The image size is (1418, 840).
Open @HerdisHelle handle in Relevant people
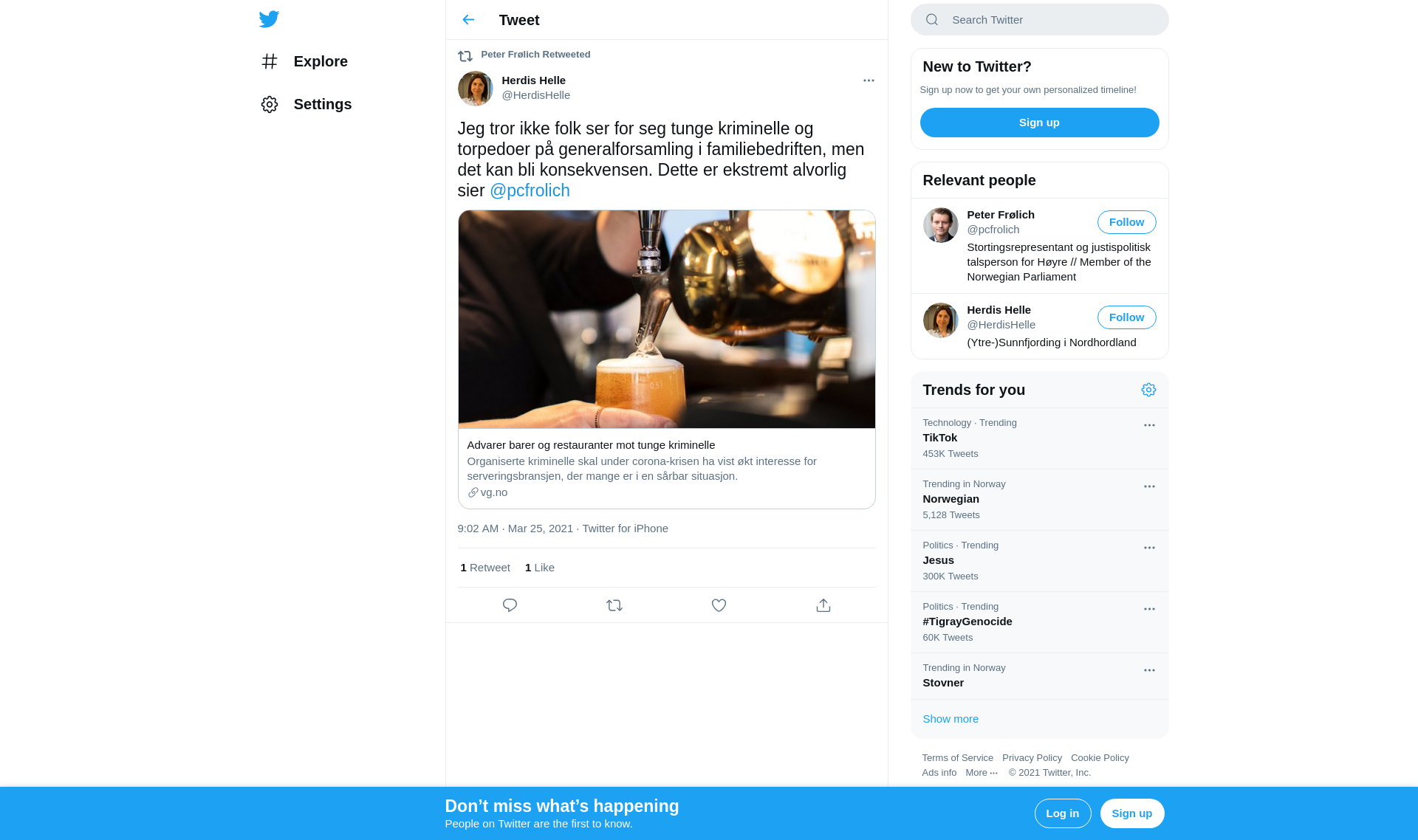[1001, 325]
